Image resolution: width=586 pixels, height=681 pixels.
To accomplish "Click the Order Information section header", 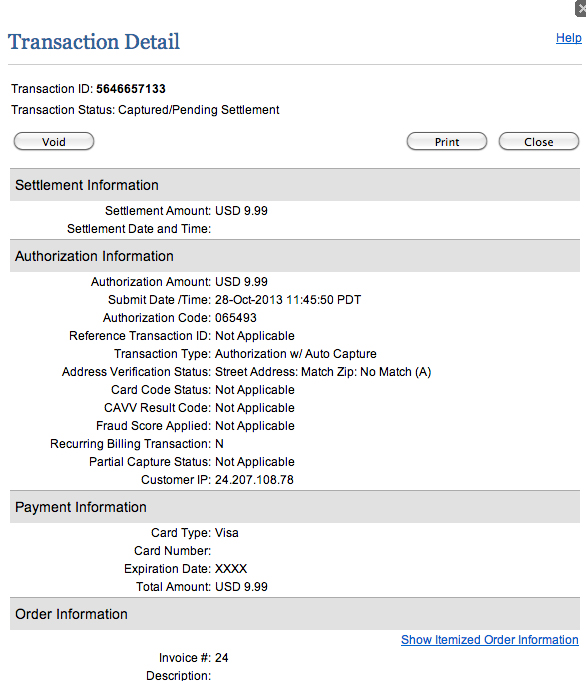I will (295, 614).
